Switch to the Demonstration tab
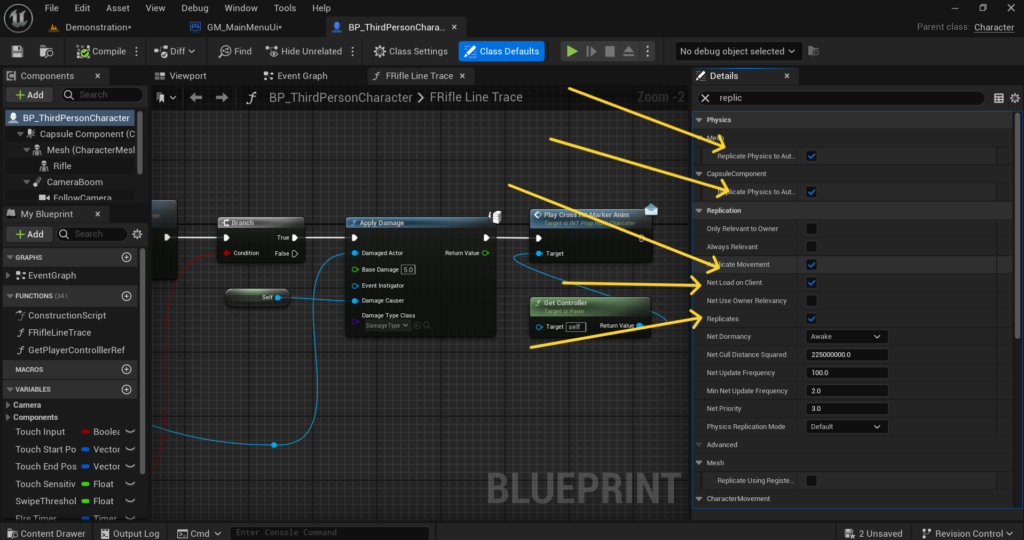This screenshot has width=1024, height=540. coord(98,27)
